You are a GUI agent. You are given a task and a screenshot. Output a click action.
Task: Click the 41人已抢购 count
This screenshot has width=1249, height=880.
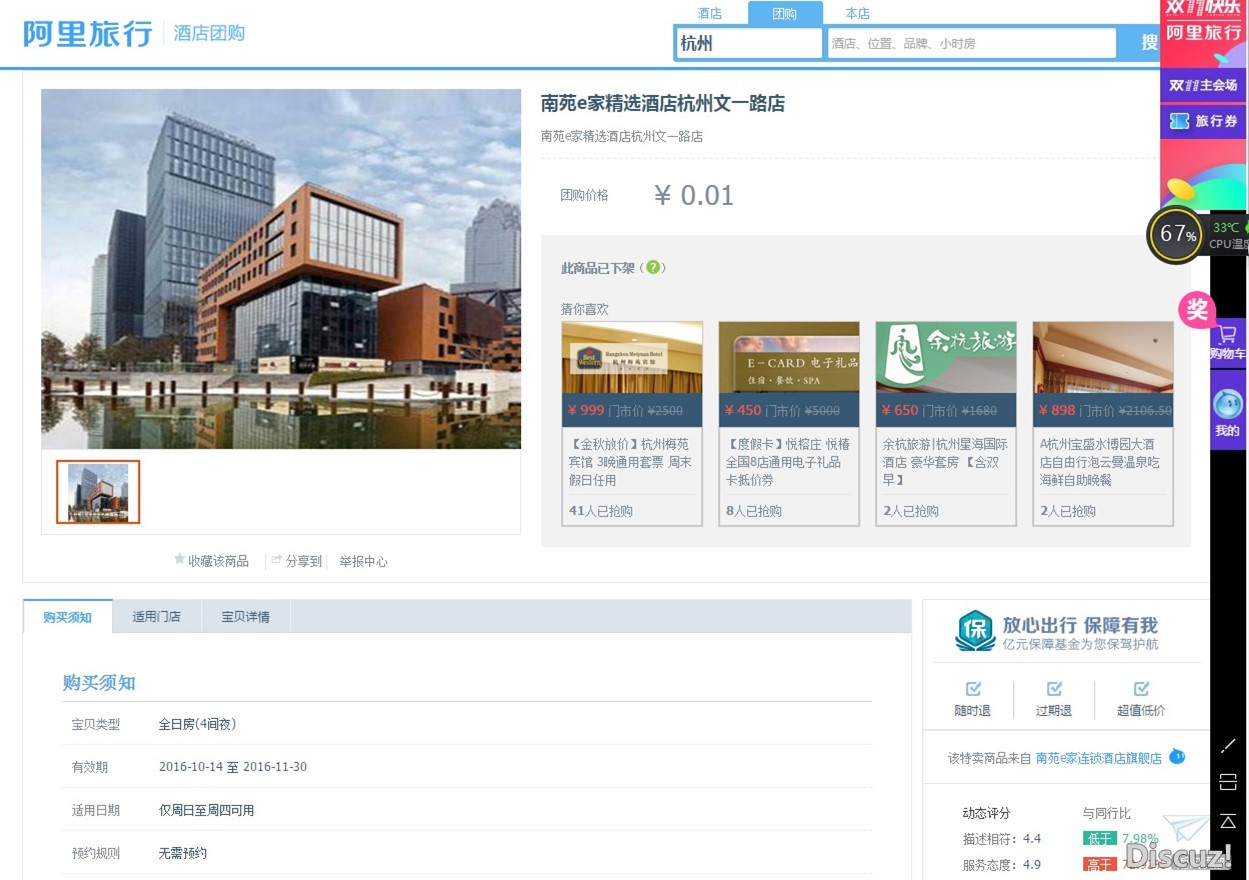(601, 511)
